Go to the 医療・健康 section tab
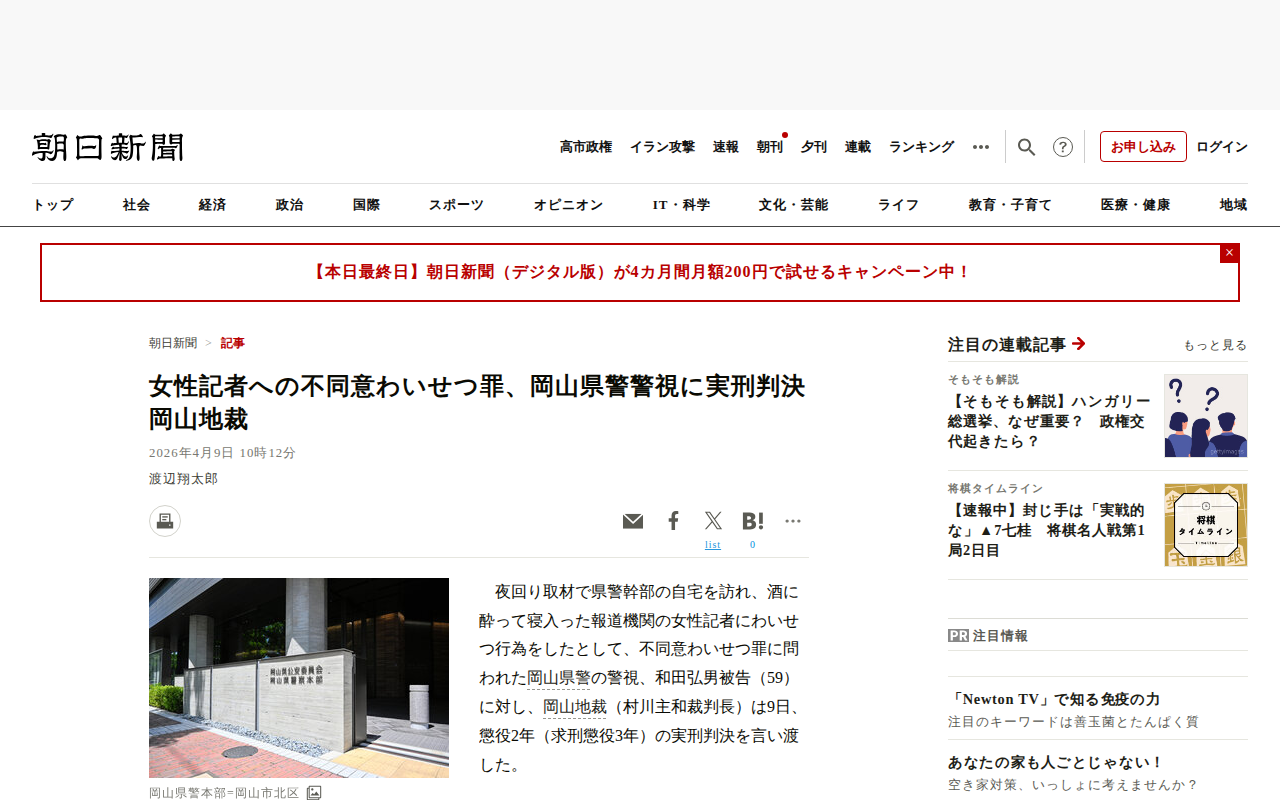The image size is (1280, 800). tap(1135, 205)
